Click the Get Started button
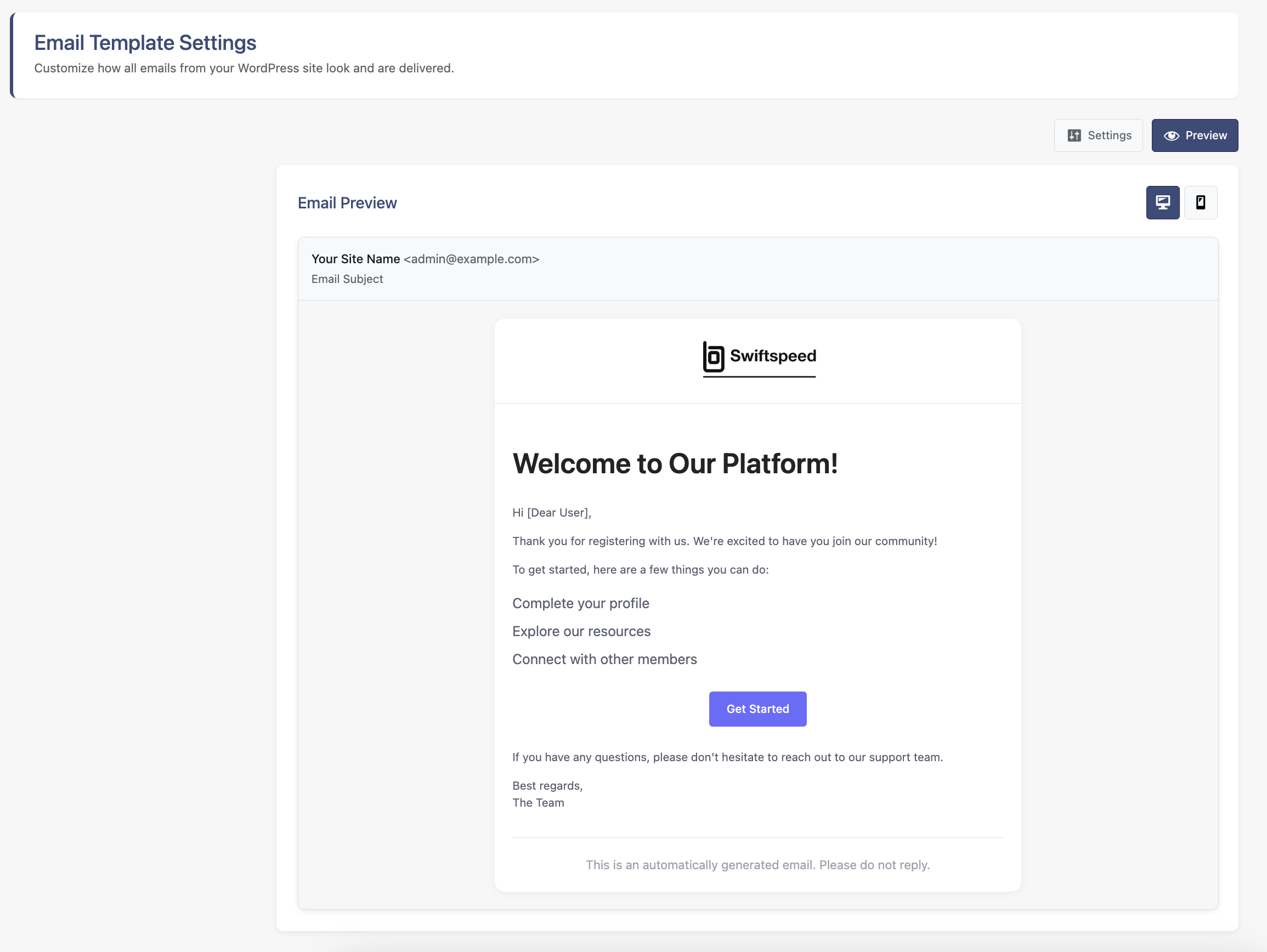The image size is (1267, 952). (x=757, y=709)
